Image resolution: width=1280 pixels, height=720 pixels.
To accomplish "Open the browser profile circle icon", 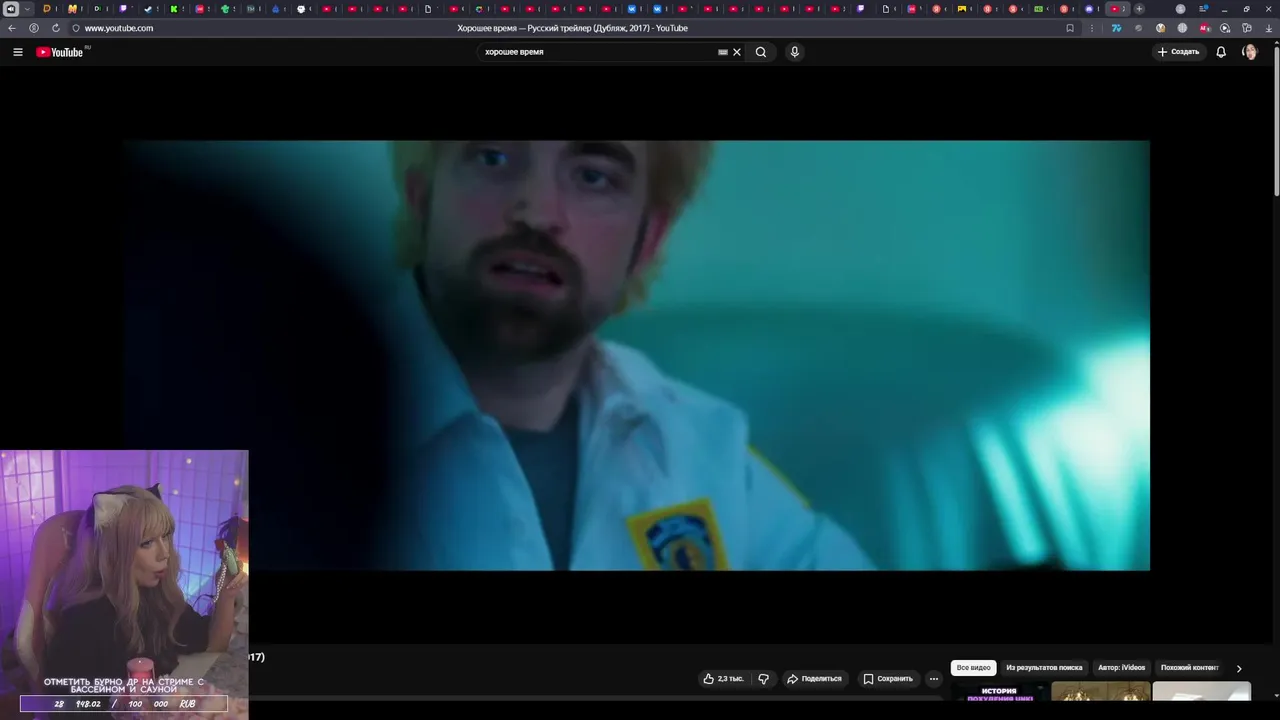I will (x=1181, y=9).
